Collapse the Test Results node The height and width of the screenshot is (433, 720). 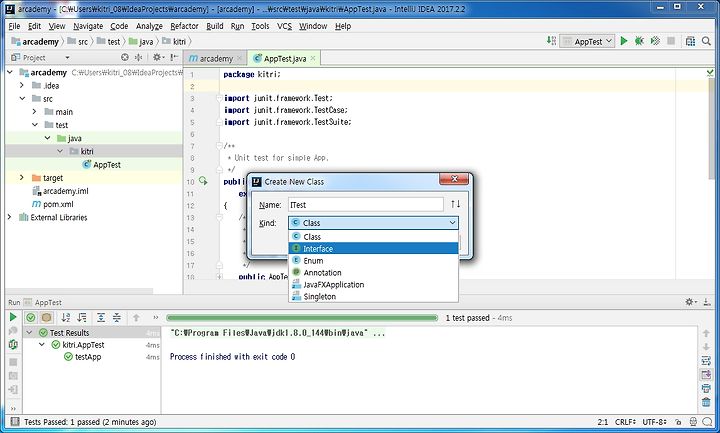[29, 332]
